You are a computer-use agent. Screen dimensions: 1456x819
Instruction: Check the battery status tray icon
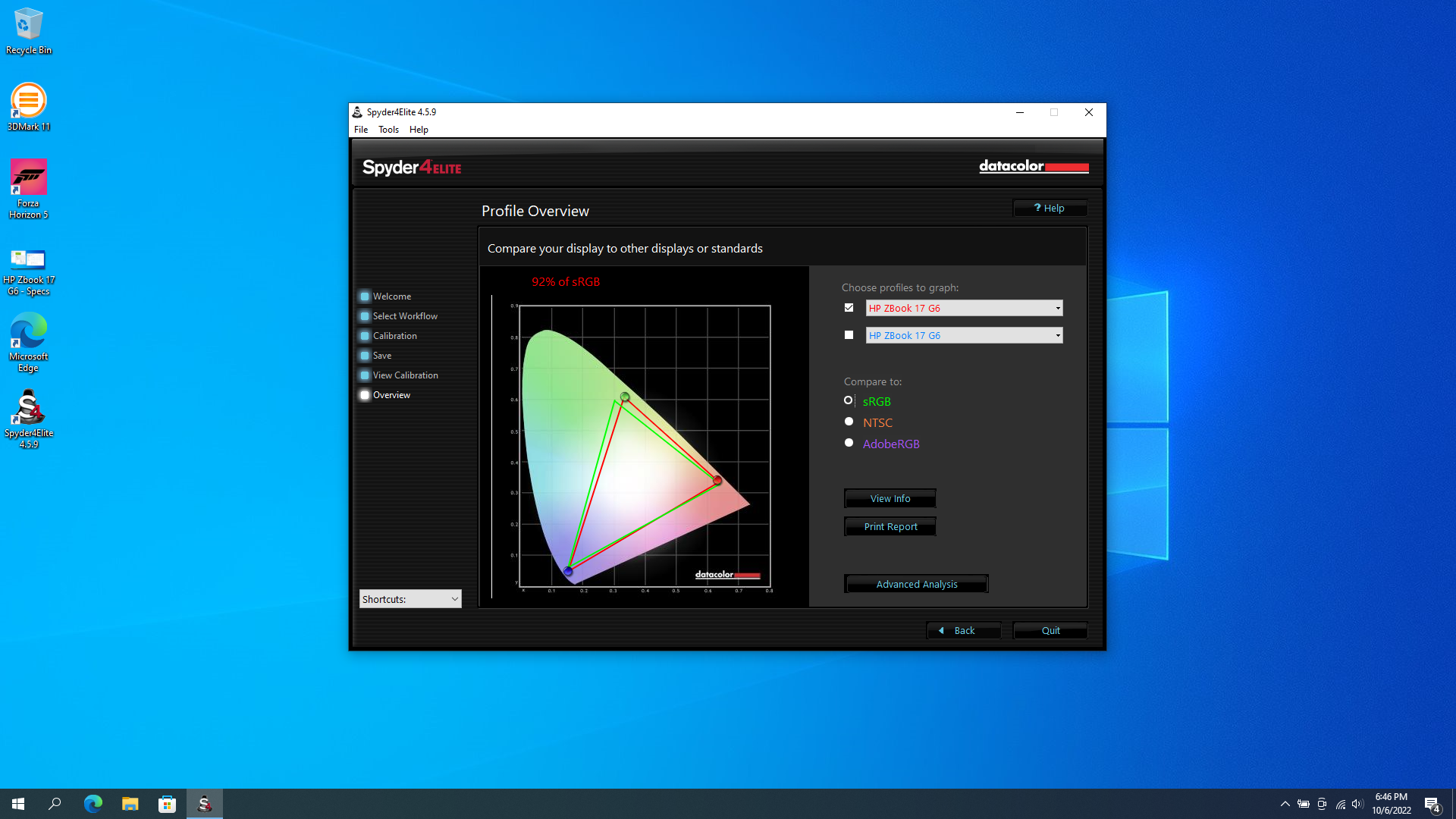coord(1303,804)
